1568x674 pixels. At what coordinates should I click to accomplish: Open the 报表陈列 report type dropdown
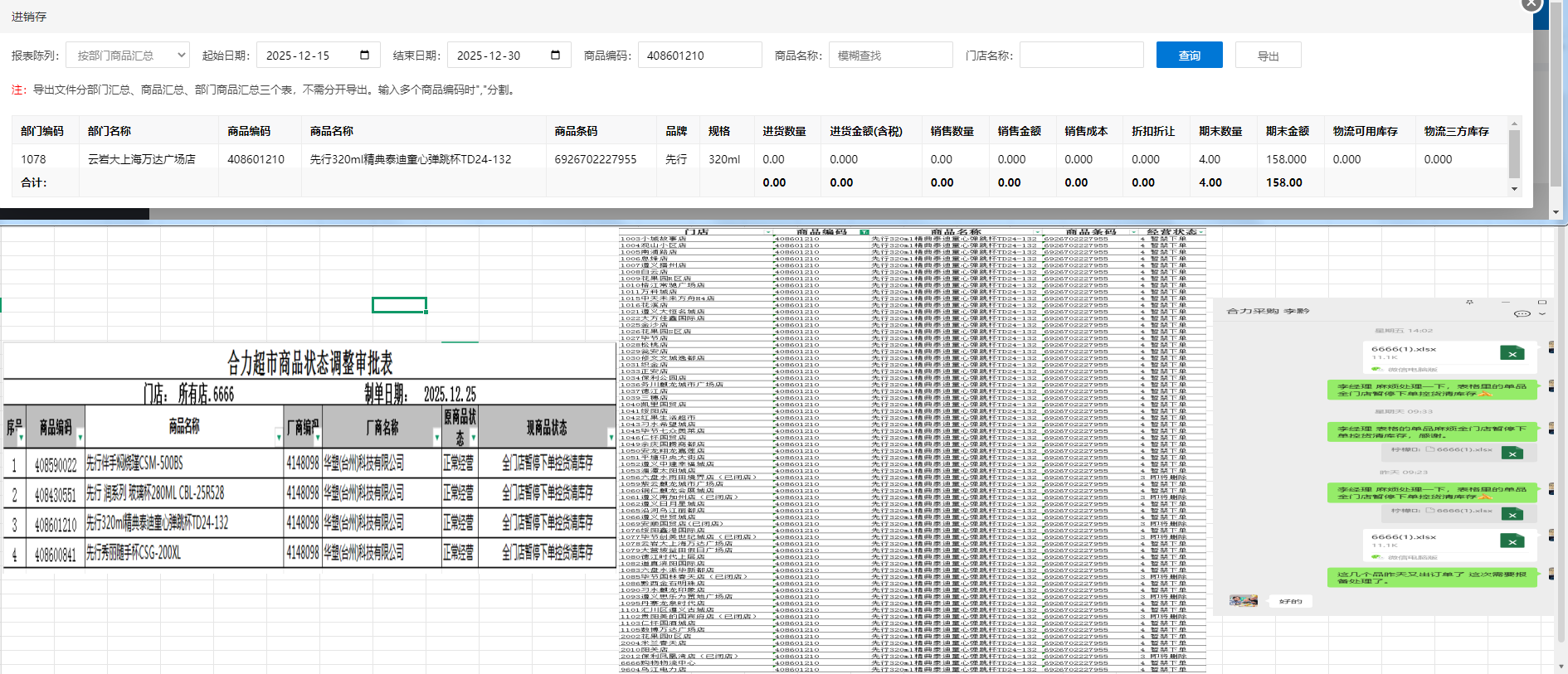tap(128, 56)
